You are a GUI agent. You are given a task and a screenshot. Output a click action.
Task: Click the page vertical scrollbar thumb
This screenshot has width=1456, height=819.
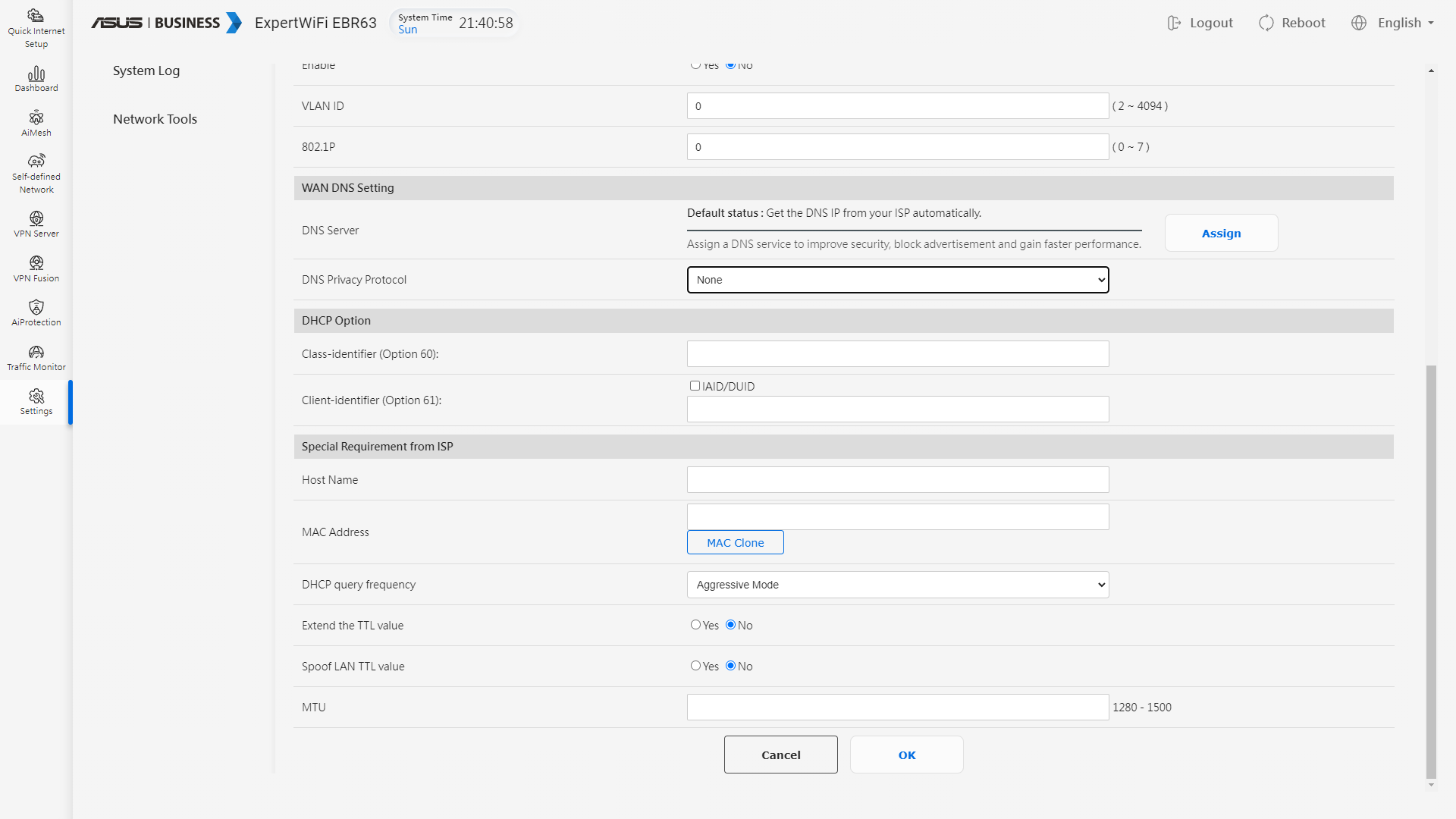pyautogui.click(x=1431, y=572)
